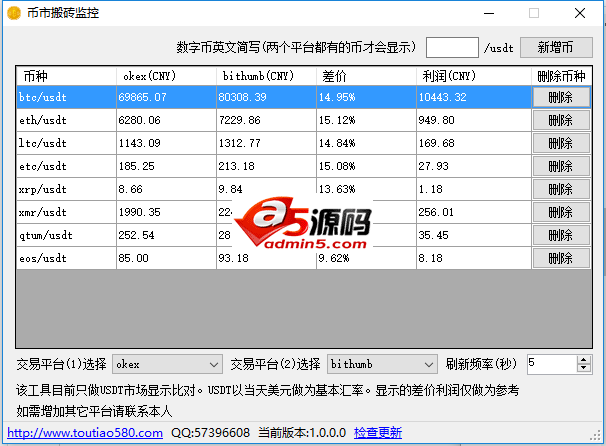Click profit value 256.01
Image resolution: width=606 pixels, height=446 pixels.
tap(474, 212)
